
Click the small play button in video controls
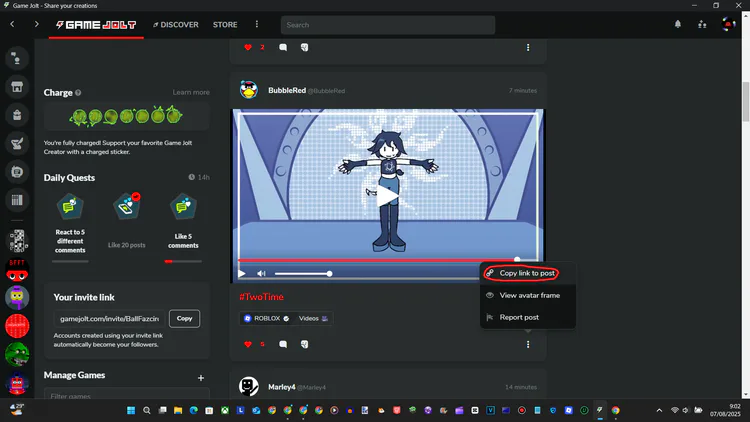click(x=242, y=274)
